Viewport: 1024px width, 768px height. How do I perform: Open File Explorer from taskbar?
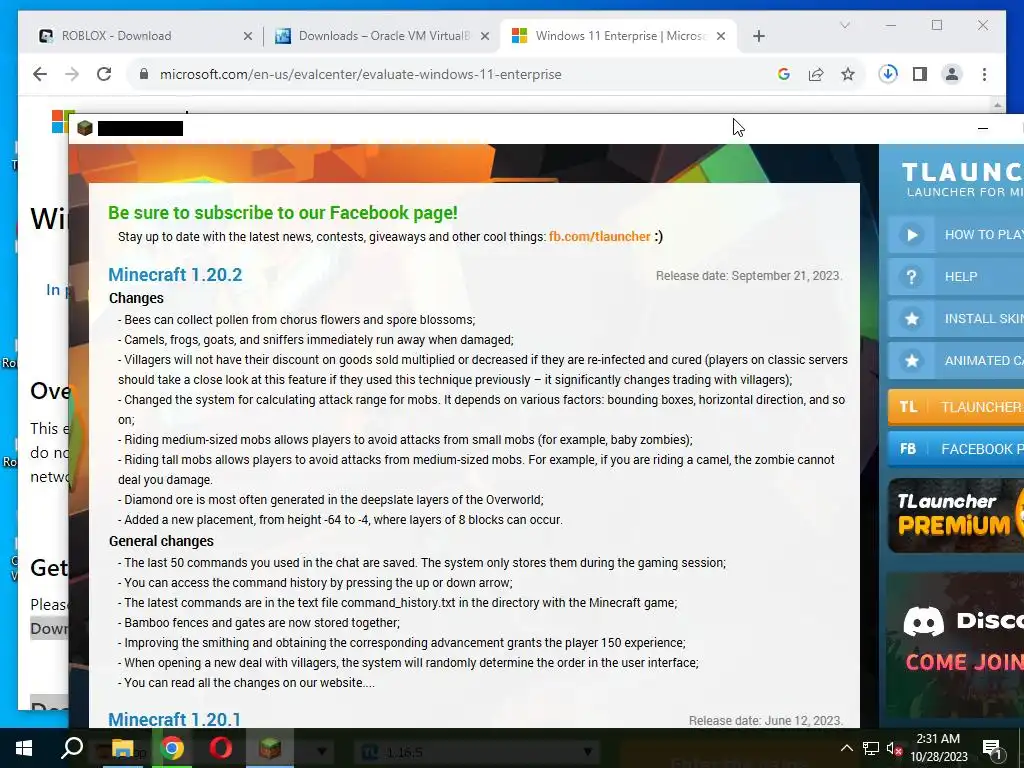[122, 748]
